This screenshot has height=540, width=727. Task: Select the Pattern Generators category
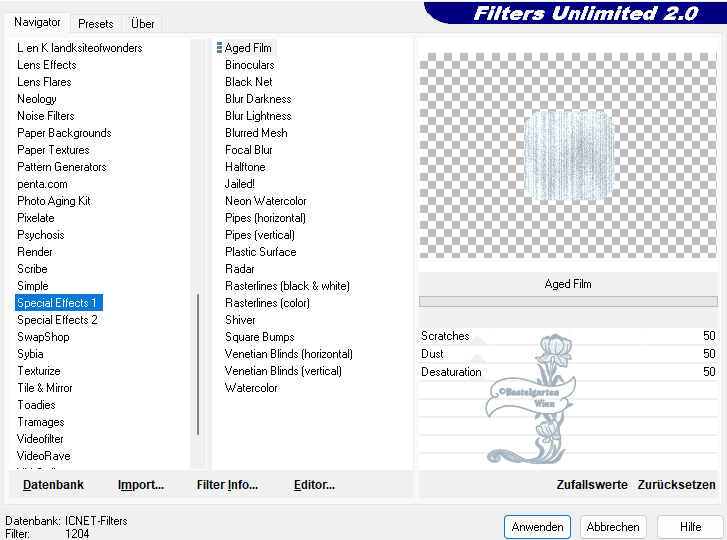click(x=62, y=167)
